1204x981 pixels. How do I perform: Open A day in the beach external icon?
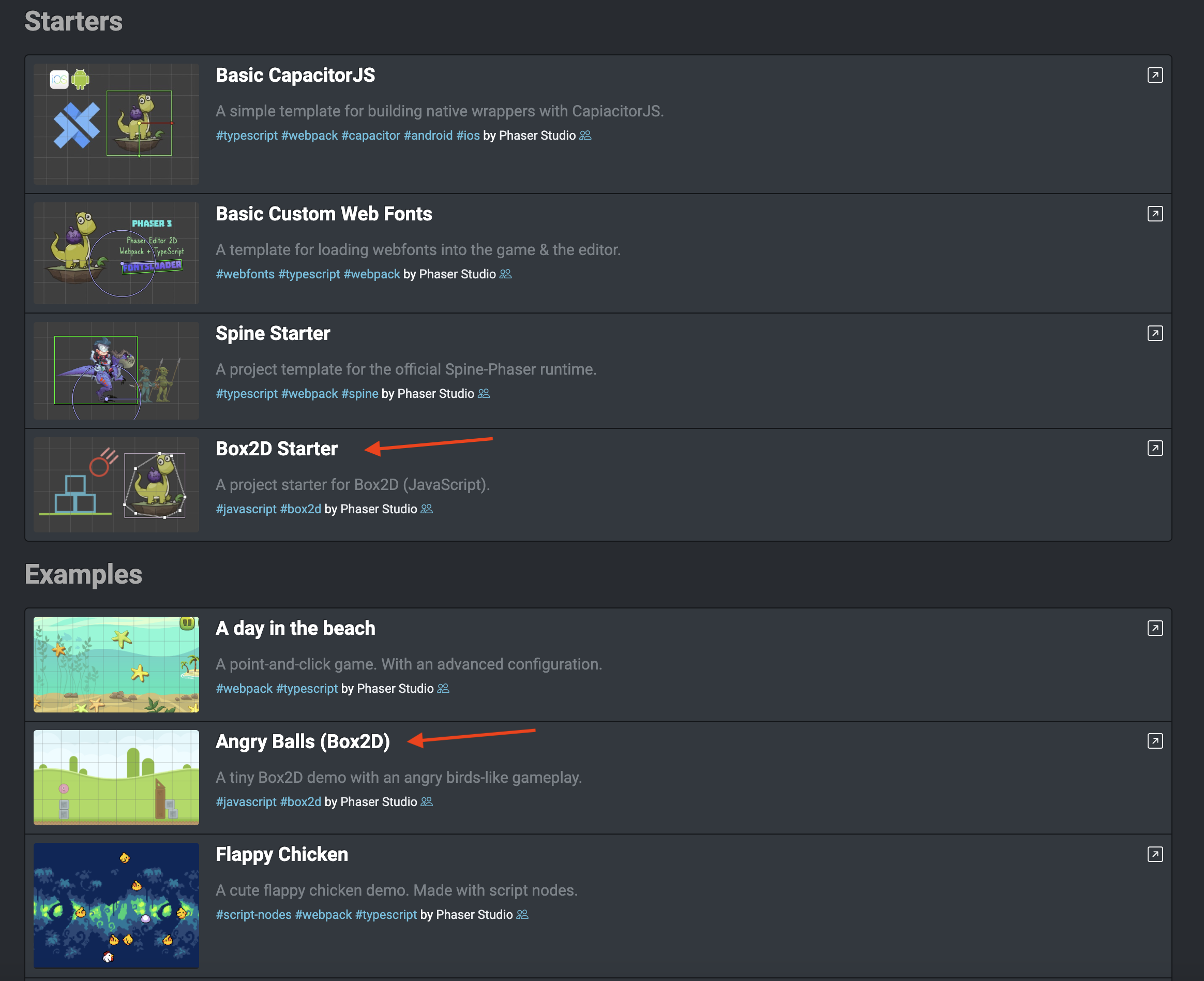[1155, 628]
